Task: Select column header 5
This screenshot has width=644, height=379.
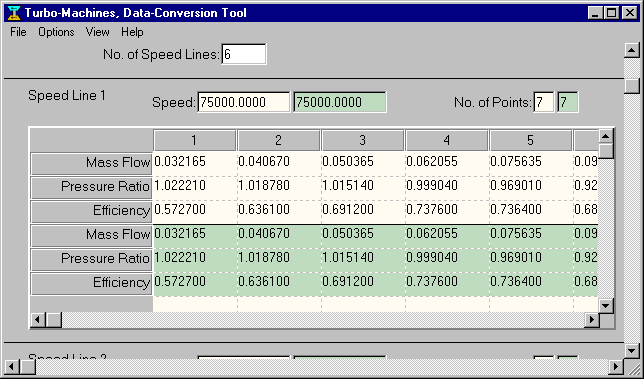Action: click(531, 140)
